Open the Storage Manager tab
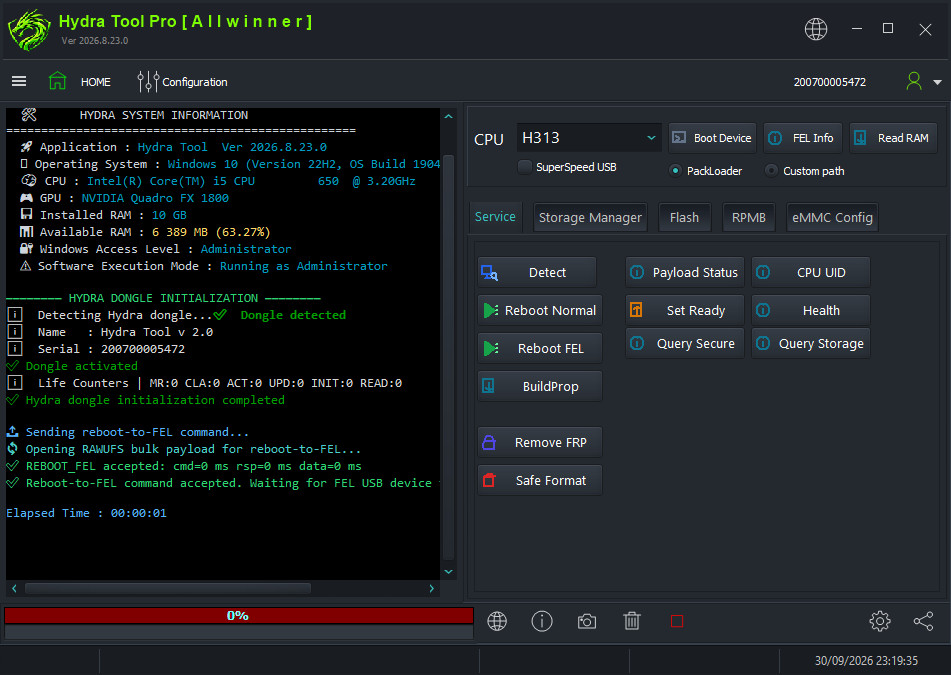 tap(590, 217)
